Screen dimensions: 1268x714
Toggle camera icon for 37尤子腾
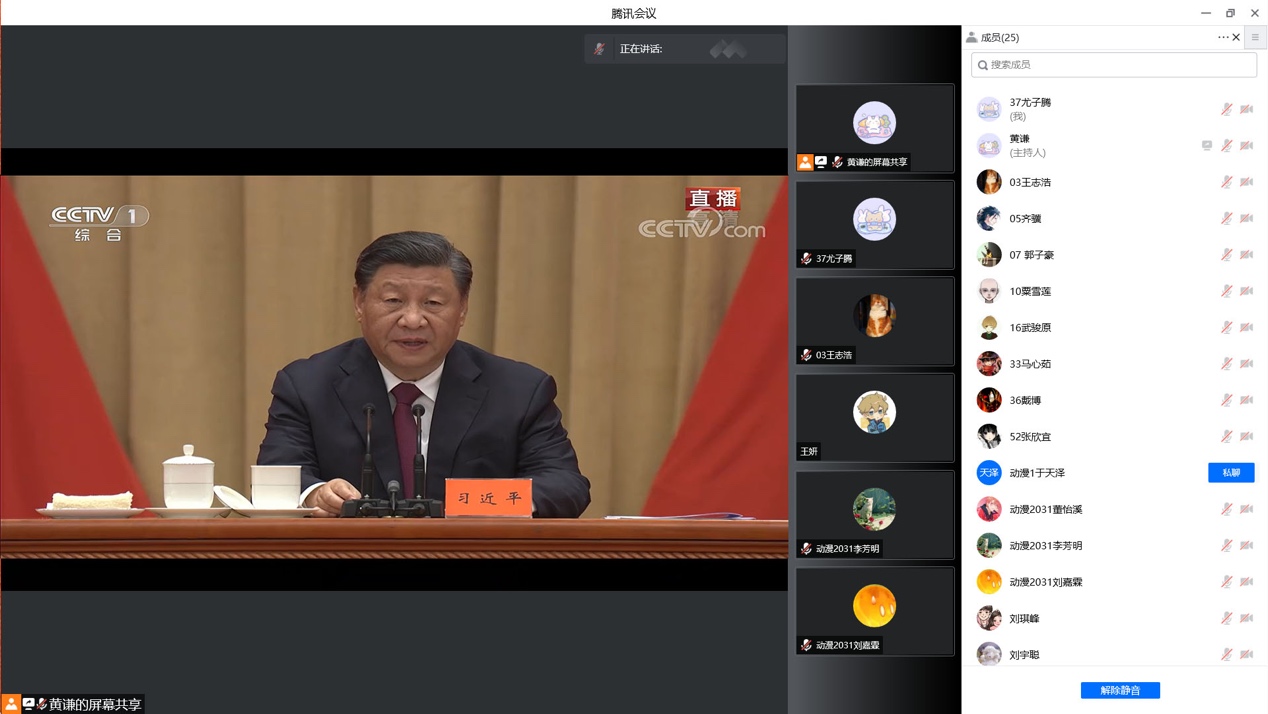tap(1246, 109)
